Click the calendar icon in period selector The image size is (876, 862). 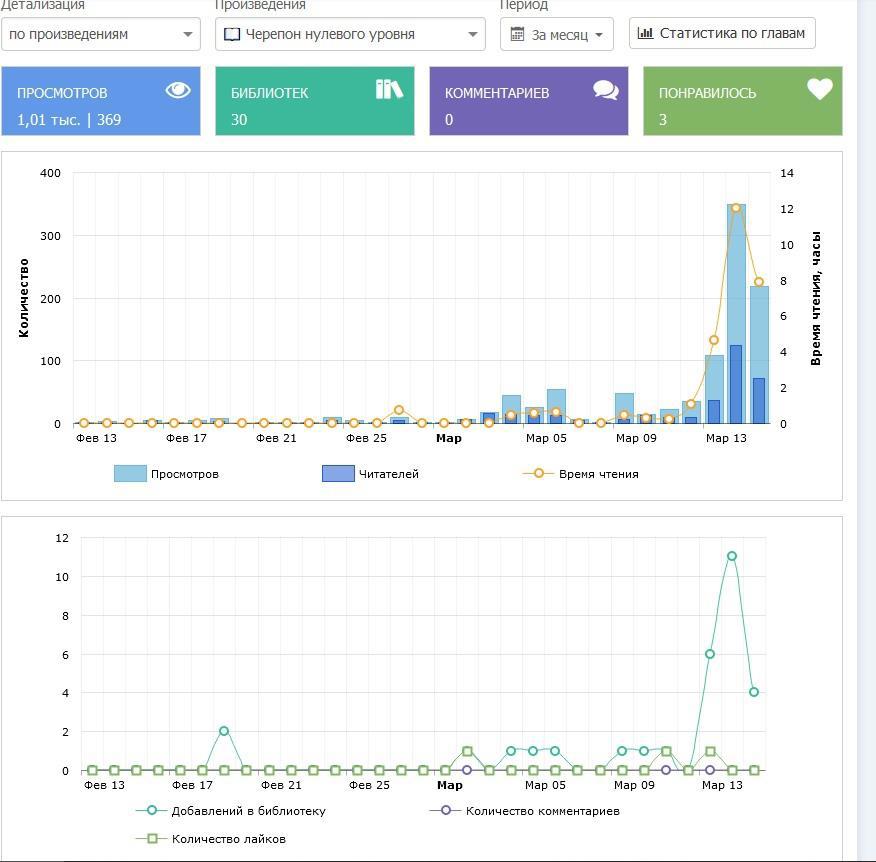517,35
